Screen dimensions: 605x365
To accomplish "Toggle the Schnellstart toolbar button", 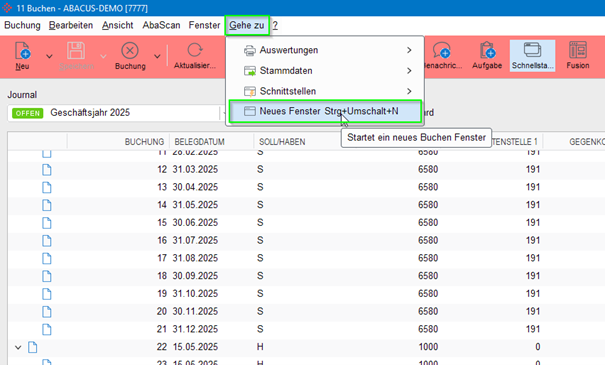I will tap(532, 56).
